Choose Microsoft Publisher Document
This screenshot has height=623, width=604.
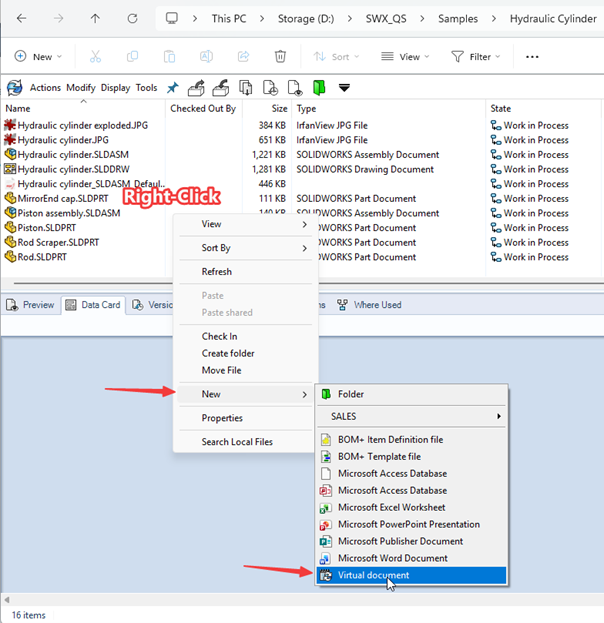(x=412, y=541)
